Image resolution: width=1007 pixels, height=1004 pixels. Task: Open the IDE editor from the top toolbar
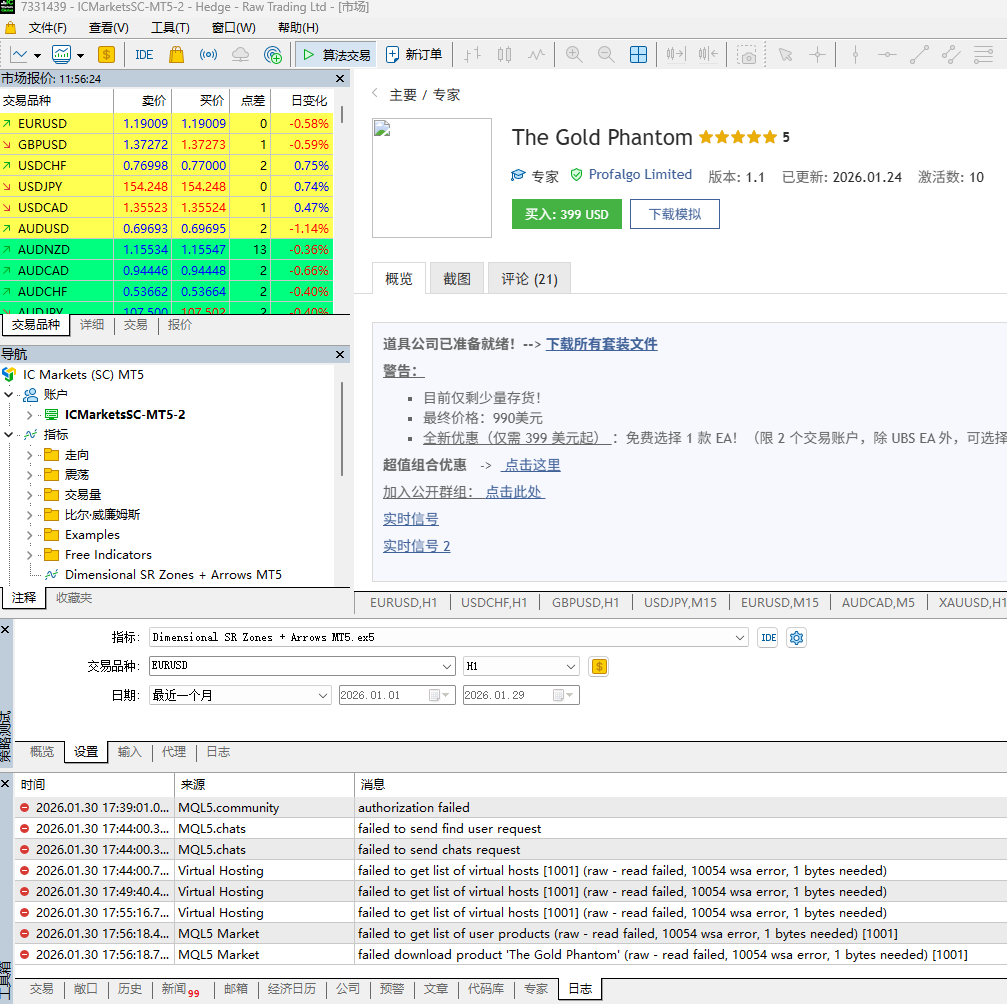144,55
